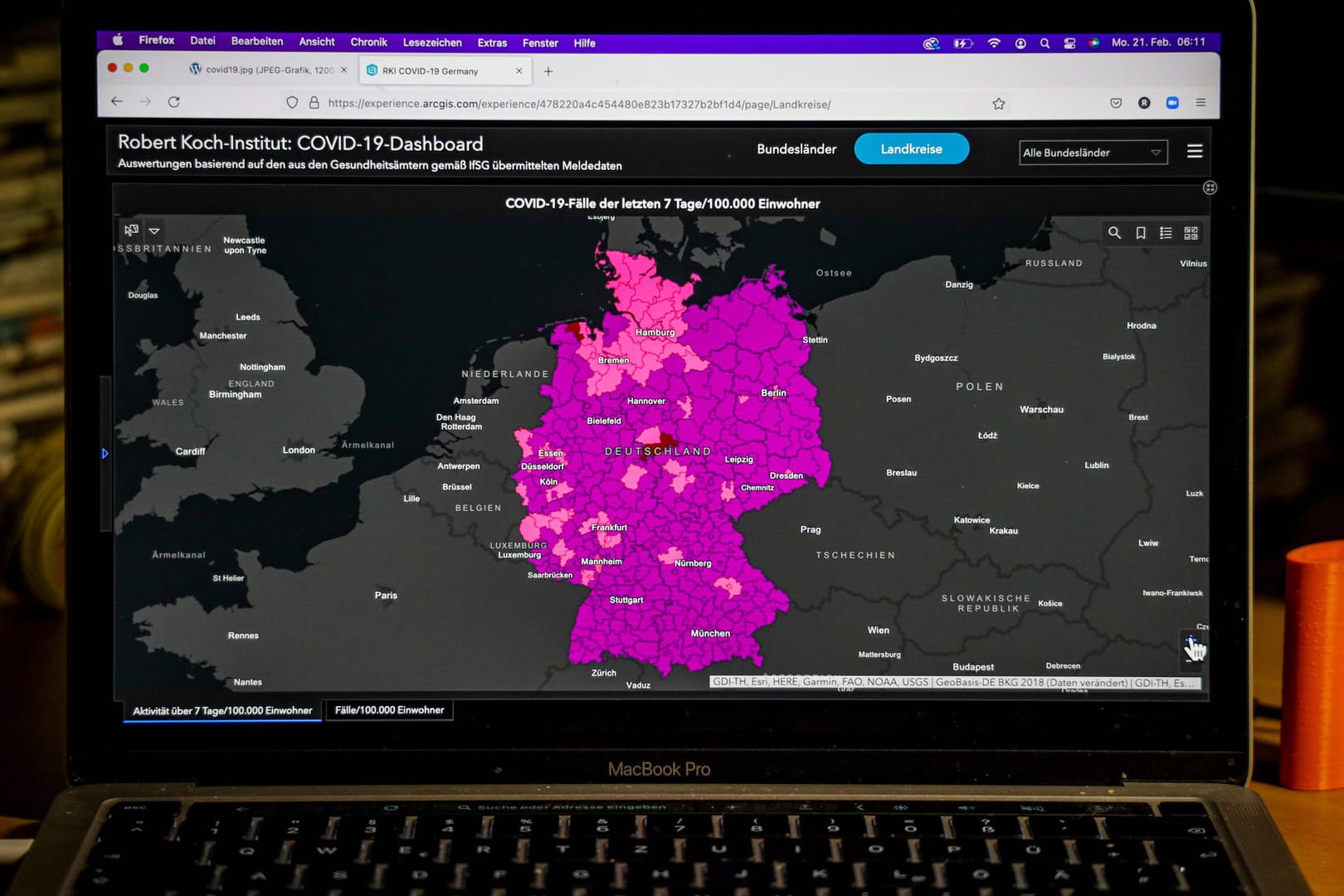
Task: Click the COVID-19-Fälle map title
Action: click(662, 203)
